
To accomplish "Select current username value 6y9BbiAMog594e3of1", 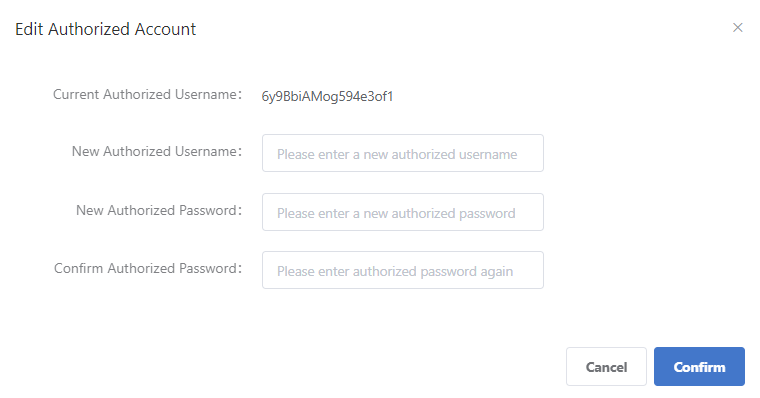I will [327, 96].
